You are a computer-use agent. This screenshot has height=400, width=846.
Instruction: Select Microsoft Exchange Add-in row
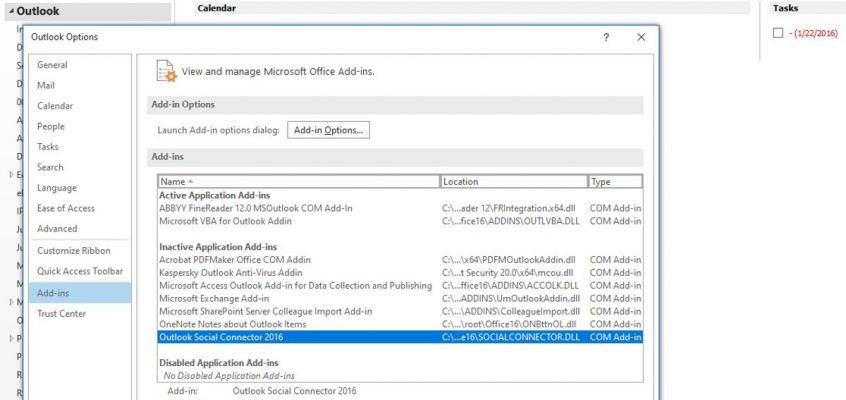400,299
